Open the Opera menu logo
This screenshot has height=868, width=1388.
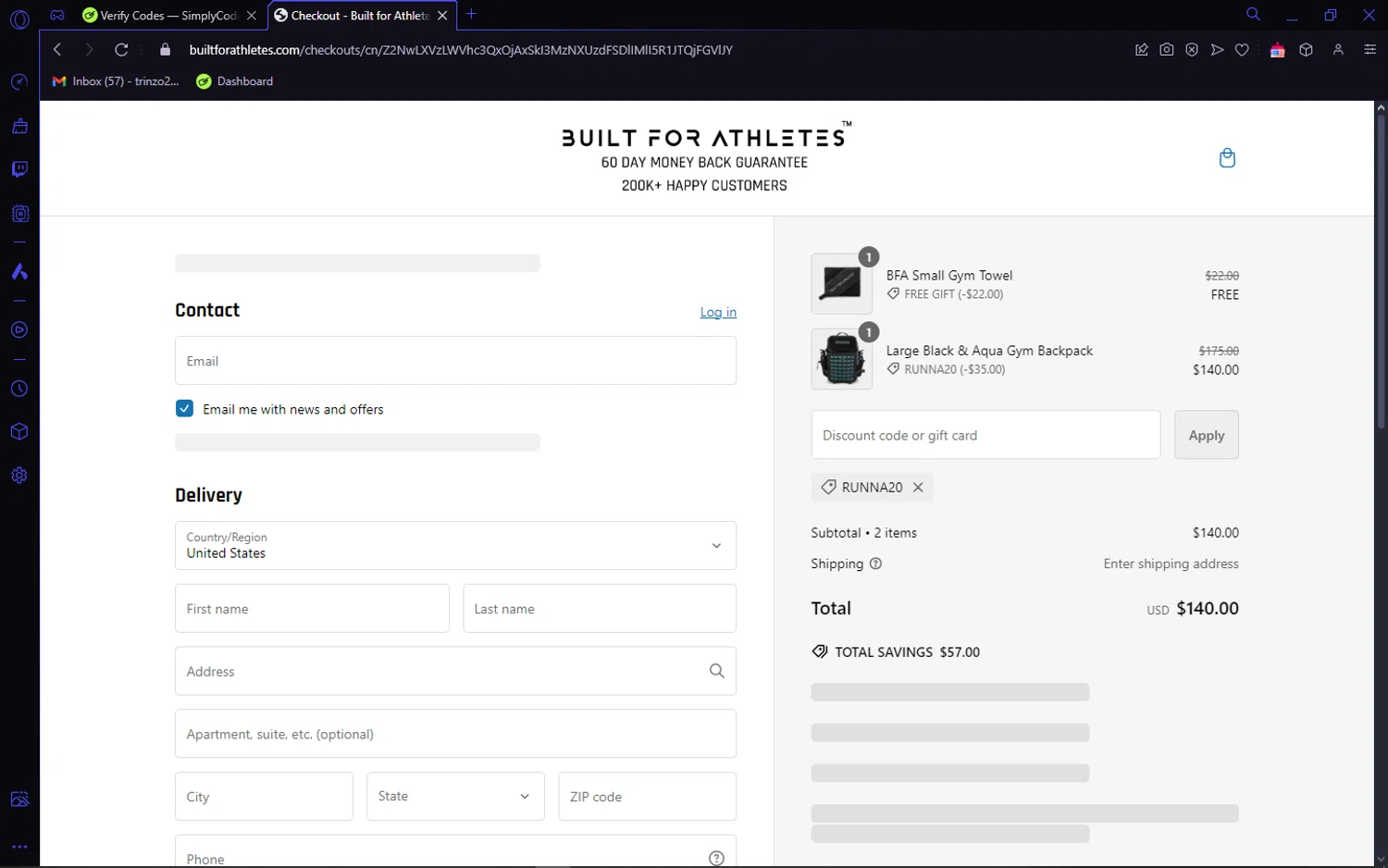[x=19, y=19]
